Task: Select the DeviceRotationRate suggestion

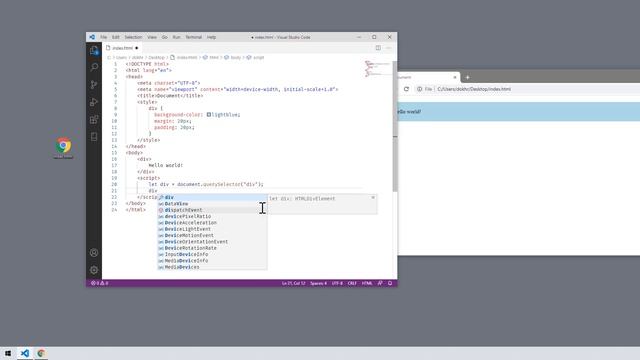Action: (212, 248)
